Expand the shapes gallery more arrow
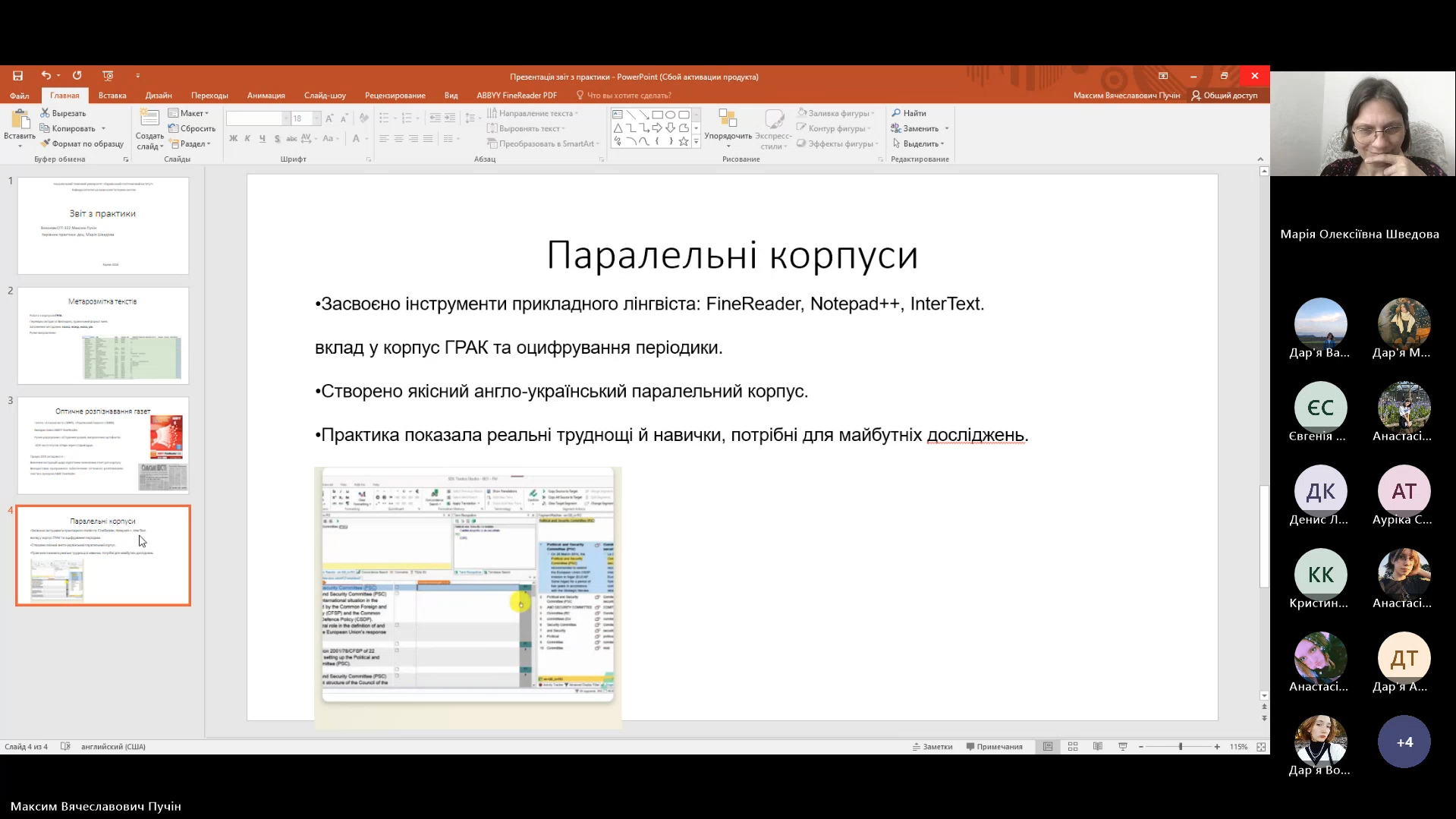The width and height of the screenshot is (1456, 819). (x=696, y=141)
